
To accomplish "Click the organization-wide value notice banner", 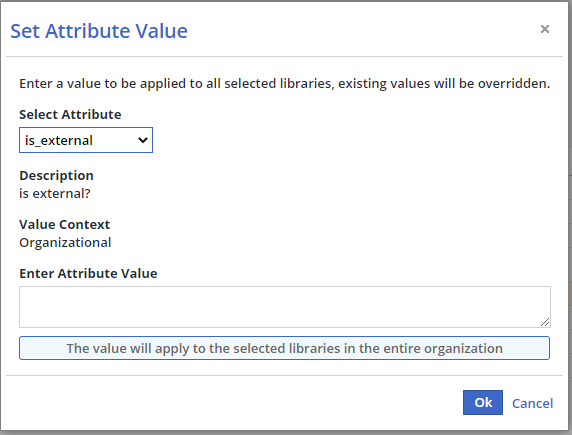I will click(285, 348).
